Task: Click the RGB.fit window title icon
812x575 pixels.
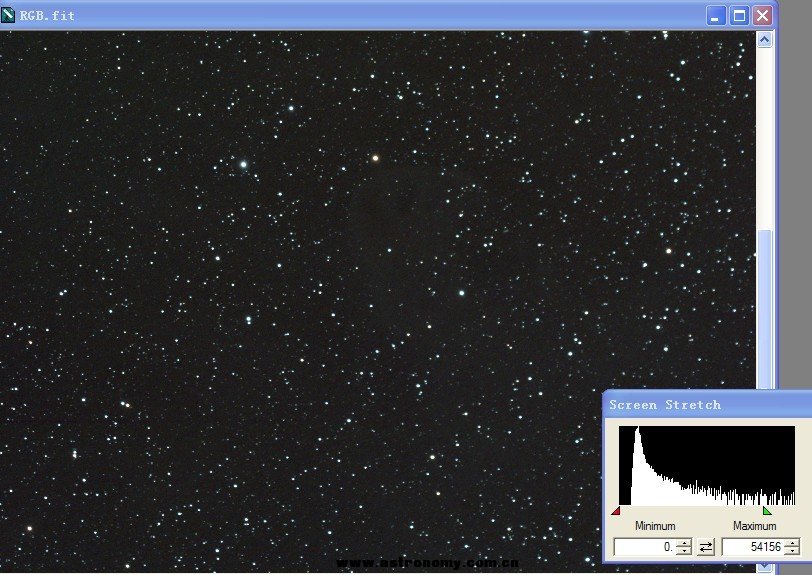Action: click(x=7, y=15)
